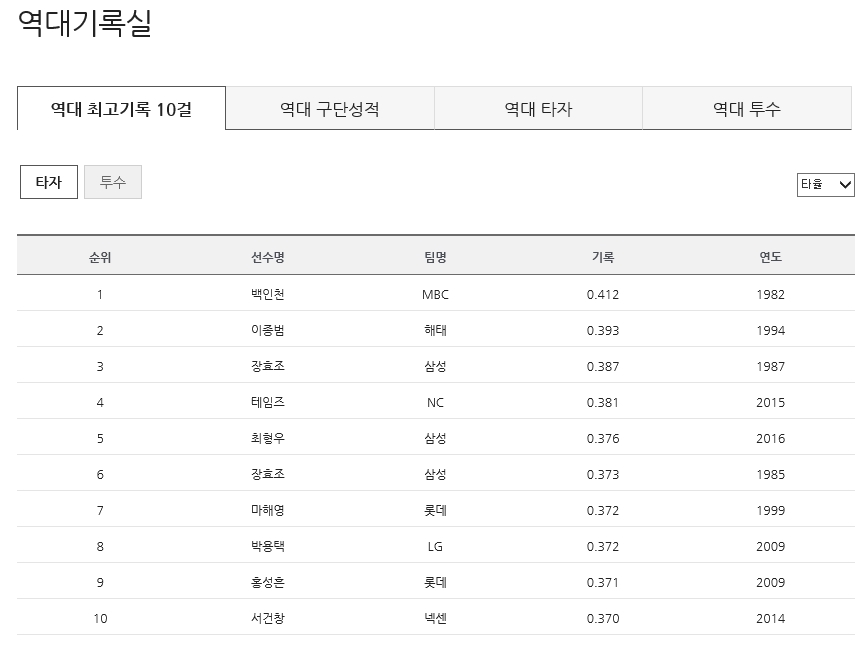Click player name 테임즈

point(267,402)
